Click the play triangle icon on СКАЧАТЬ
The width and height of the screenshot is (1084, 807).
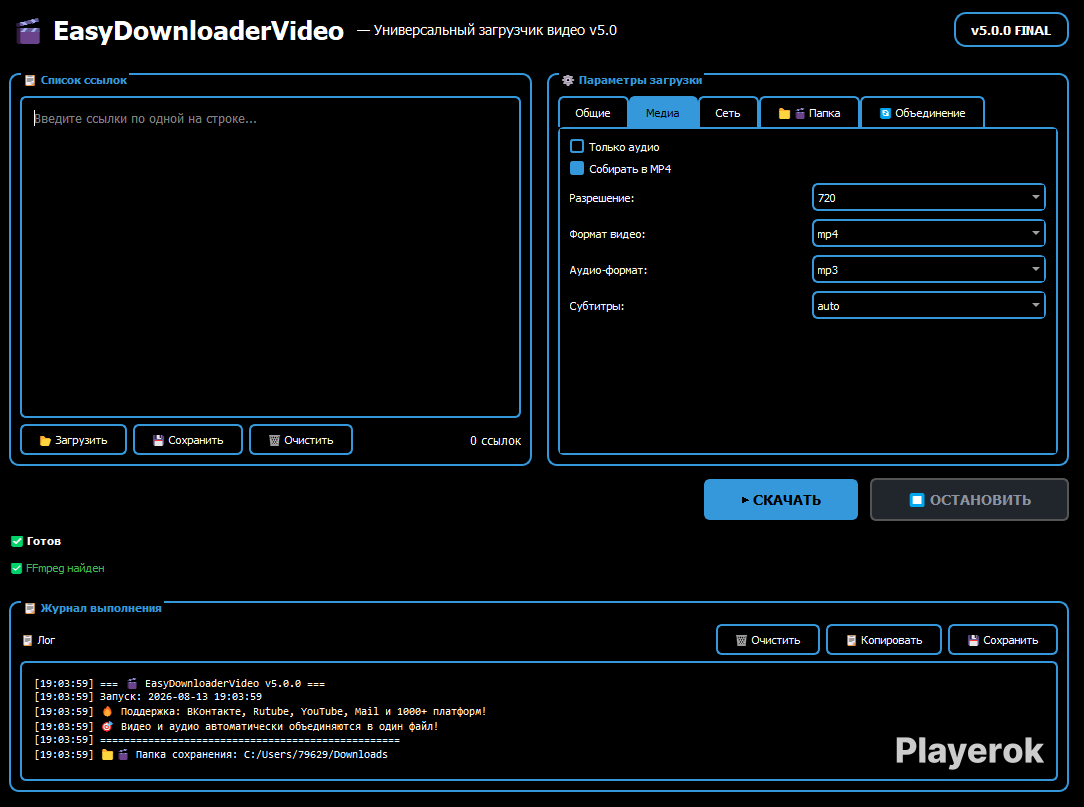point(745,500)
